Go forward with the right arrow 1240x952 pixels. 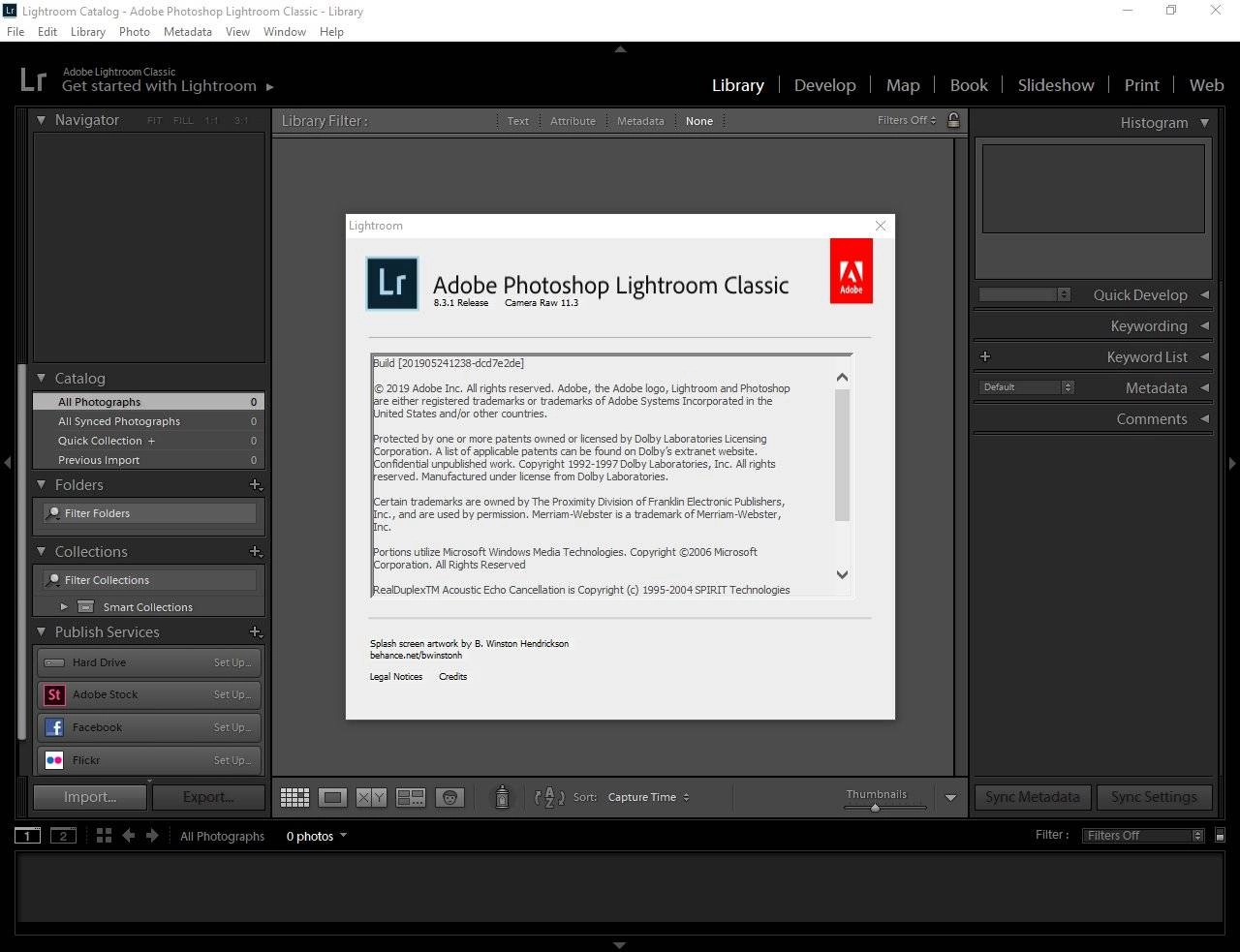coord(152,835)
